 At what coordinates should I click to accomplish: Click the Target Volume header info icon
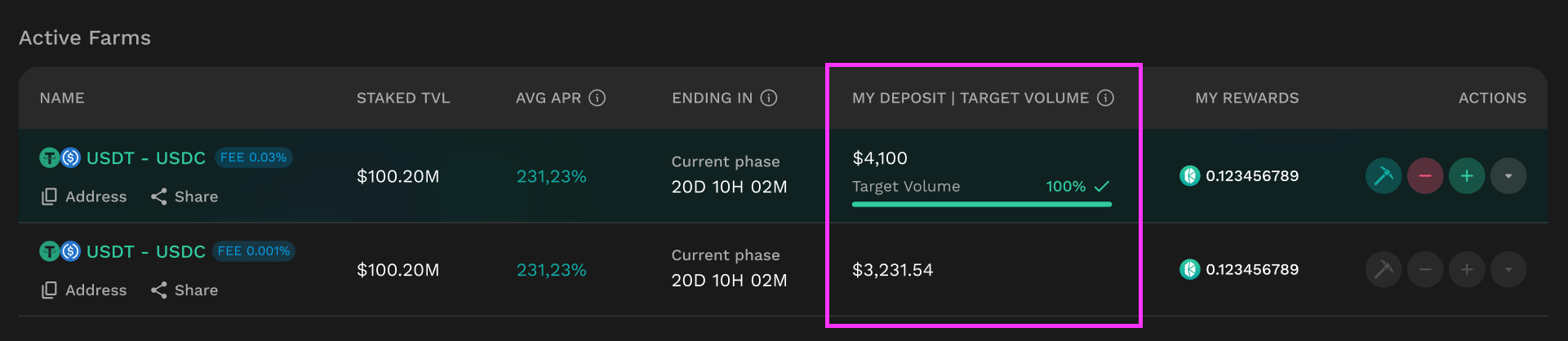point(1106,98)
